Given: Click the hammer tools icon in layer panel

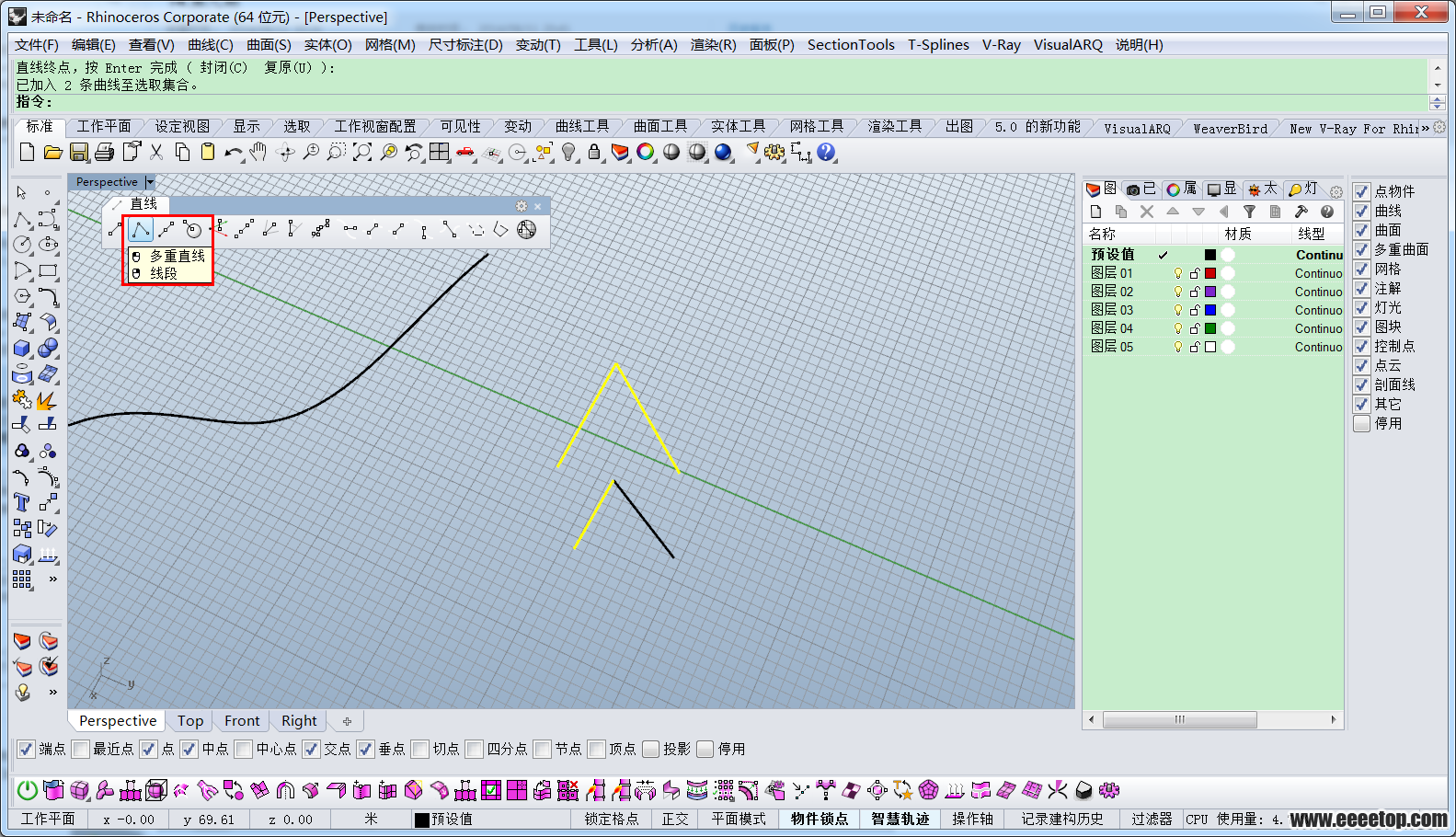Looking at the screenshot, I should point(1301,212).
